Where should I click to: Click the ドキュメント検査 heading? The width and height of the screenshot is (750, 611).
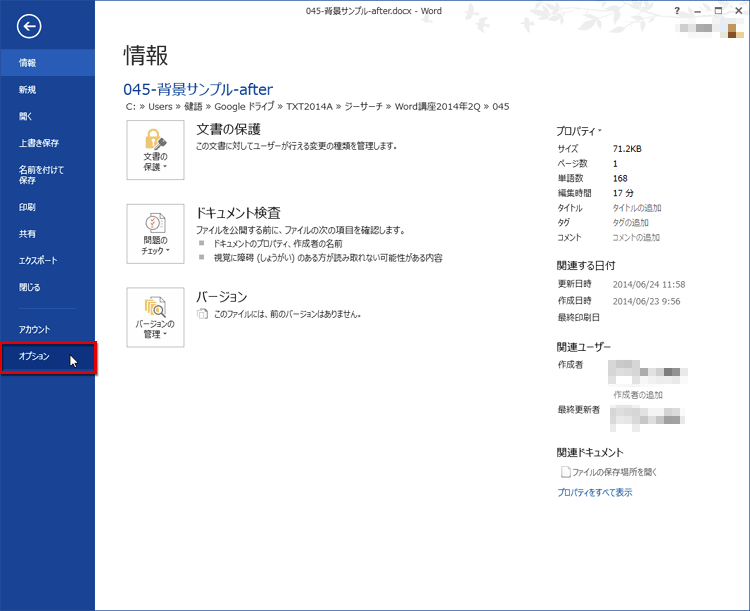pyautogui.click(x=238, y=213)
